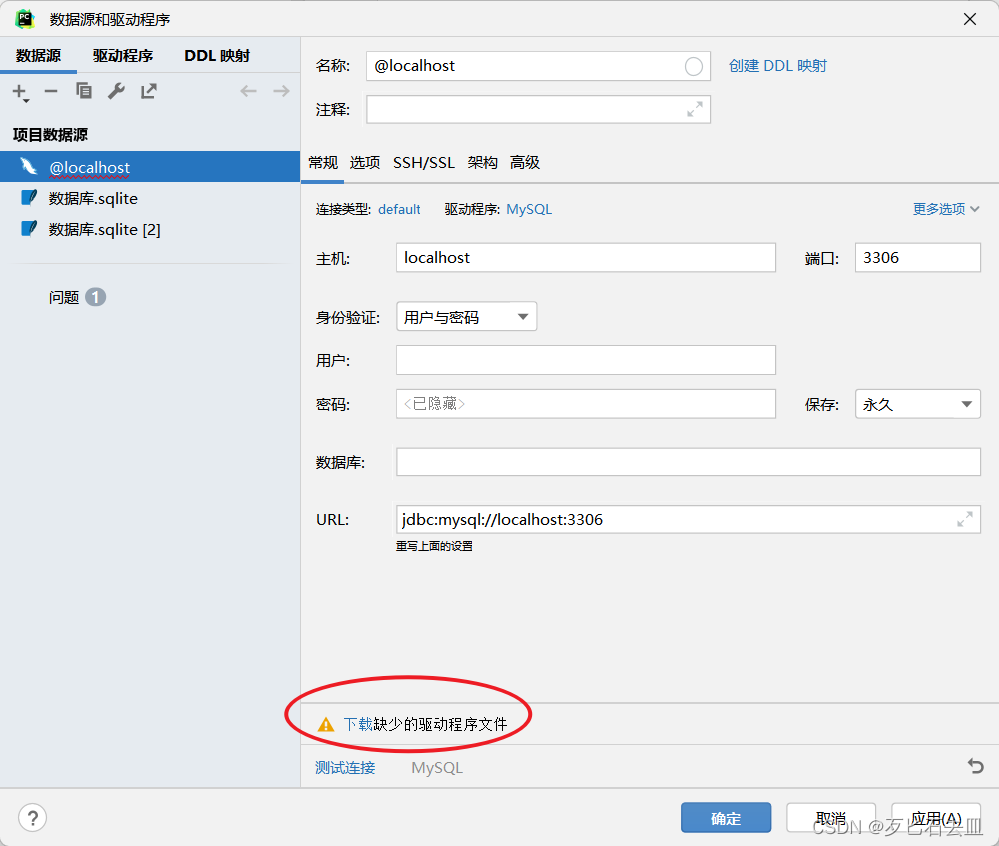The width and height of the screenshot is (999, 846).
Task: Click the back navigation arrow
Action: (248, 91)
